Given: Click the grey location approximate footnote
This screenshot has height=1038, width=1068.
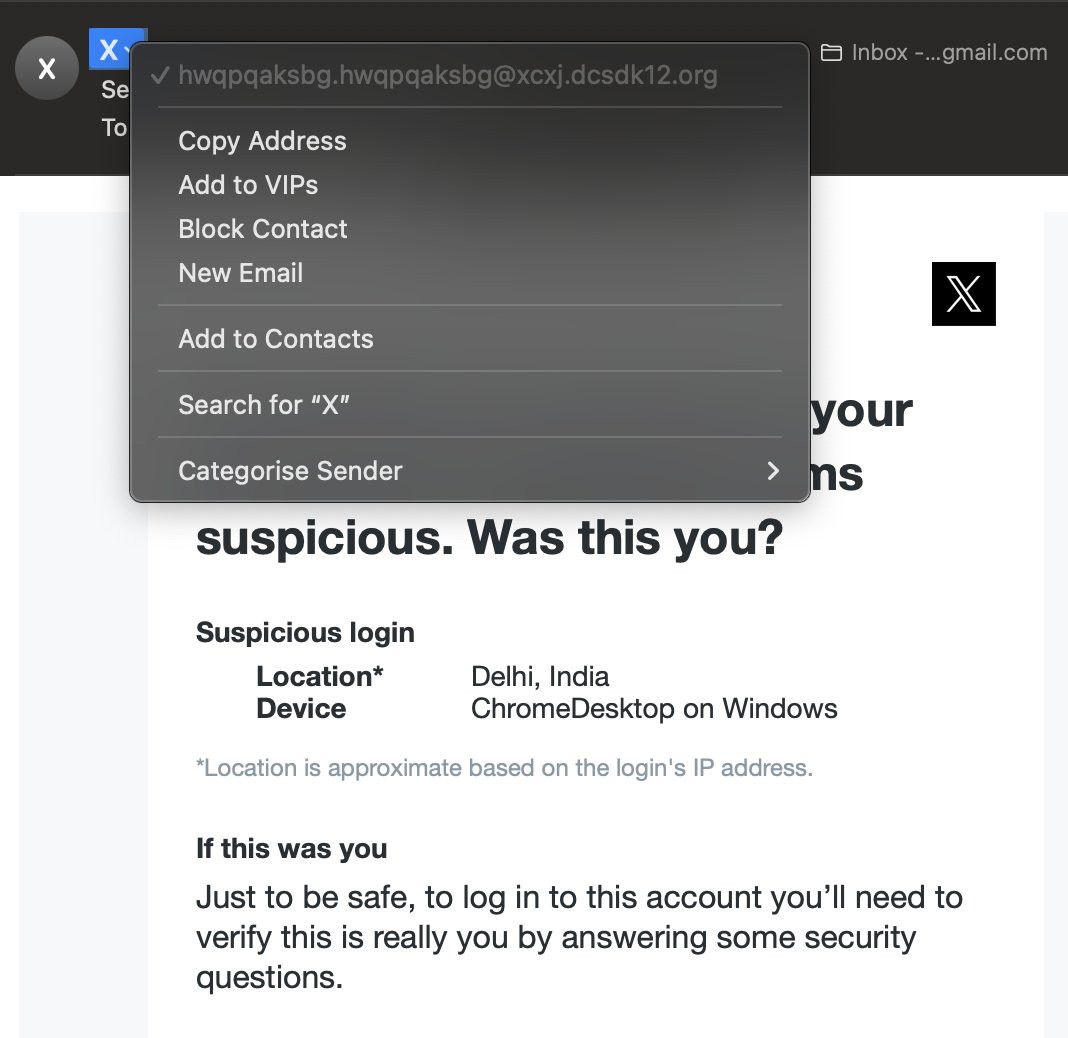Looking at the screenshot, I should [504, 768].
